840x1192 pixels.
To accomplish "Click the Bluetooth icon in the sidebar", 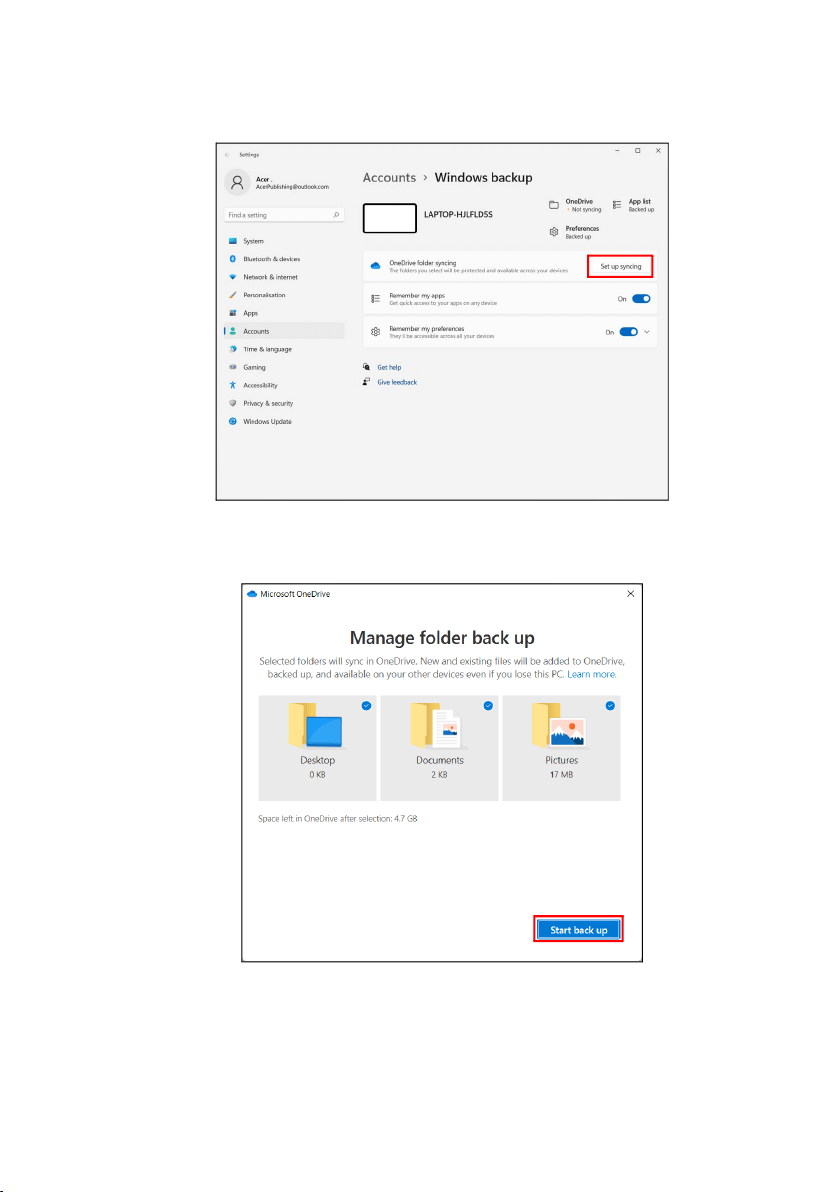I will [x=233, y=259].
